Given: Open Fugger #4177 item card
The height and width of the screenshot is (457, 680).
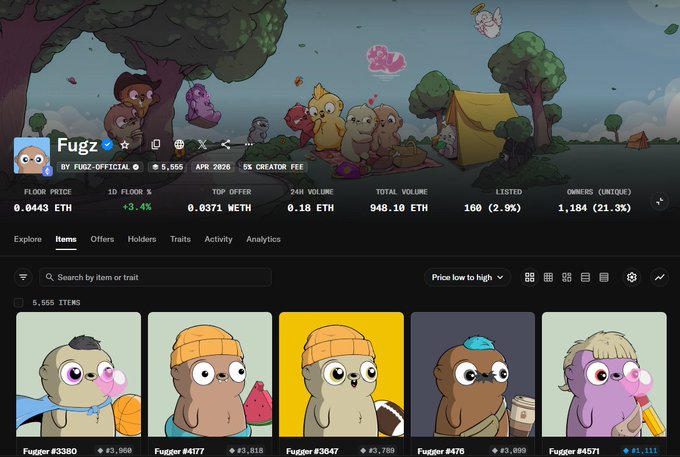Looking at the screenshot, I should 210,384.
